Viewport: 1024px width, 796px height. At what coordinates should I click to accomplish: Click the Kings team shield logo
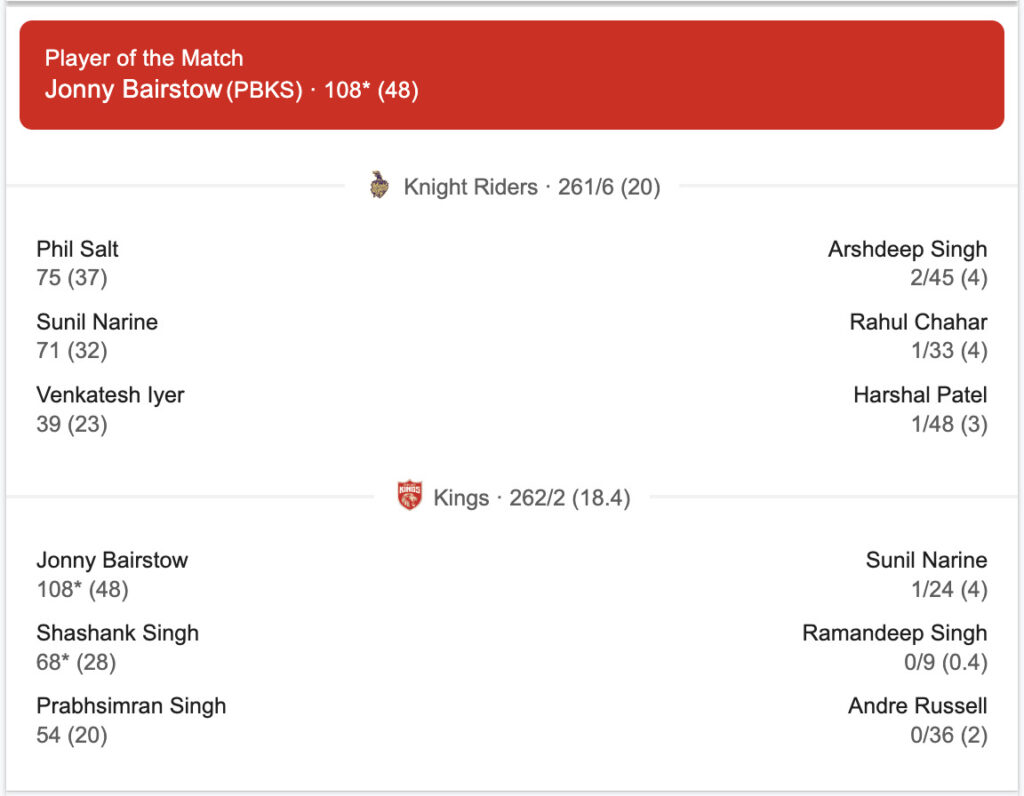coord(409,496)
